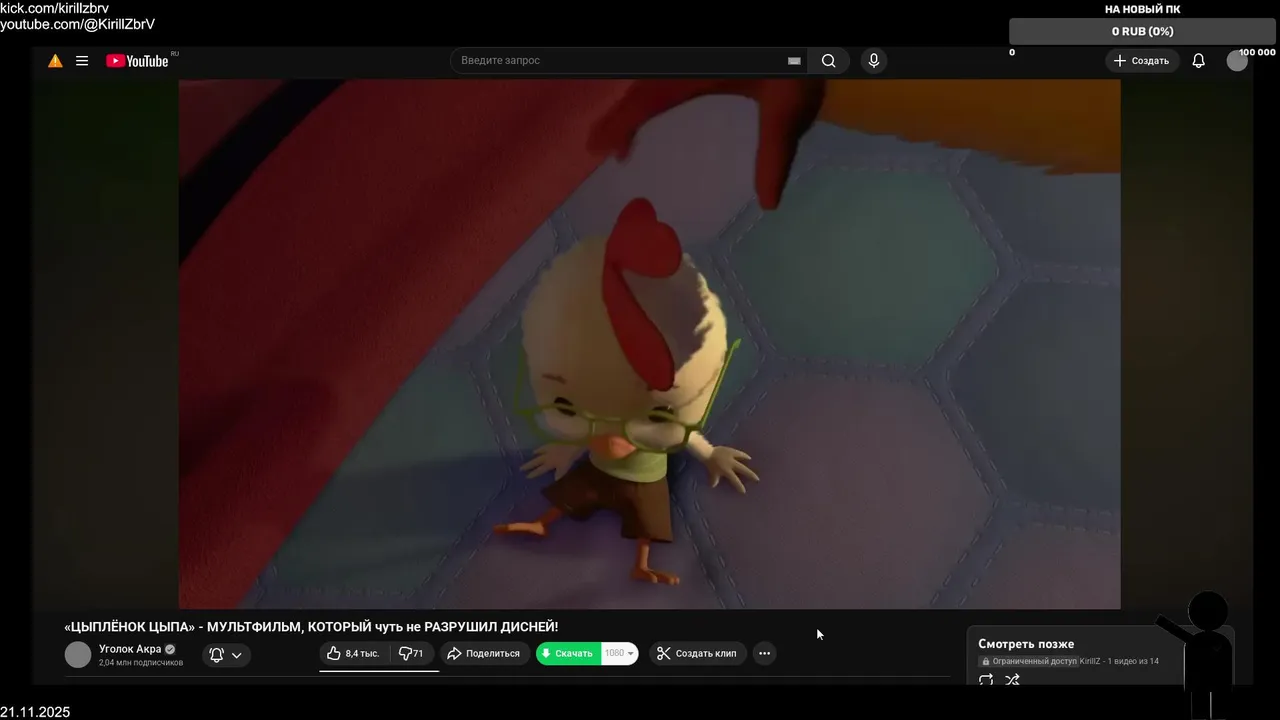Dislike the video showing 71 dislikes
The width and height of the screenshot is (1280, 720).
point(412,653)
